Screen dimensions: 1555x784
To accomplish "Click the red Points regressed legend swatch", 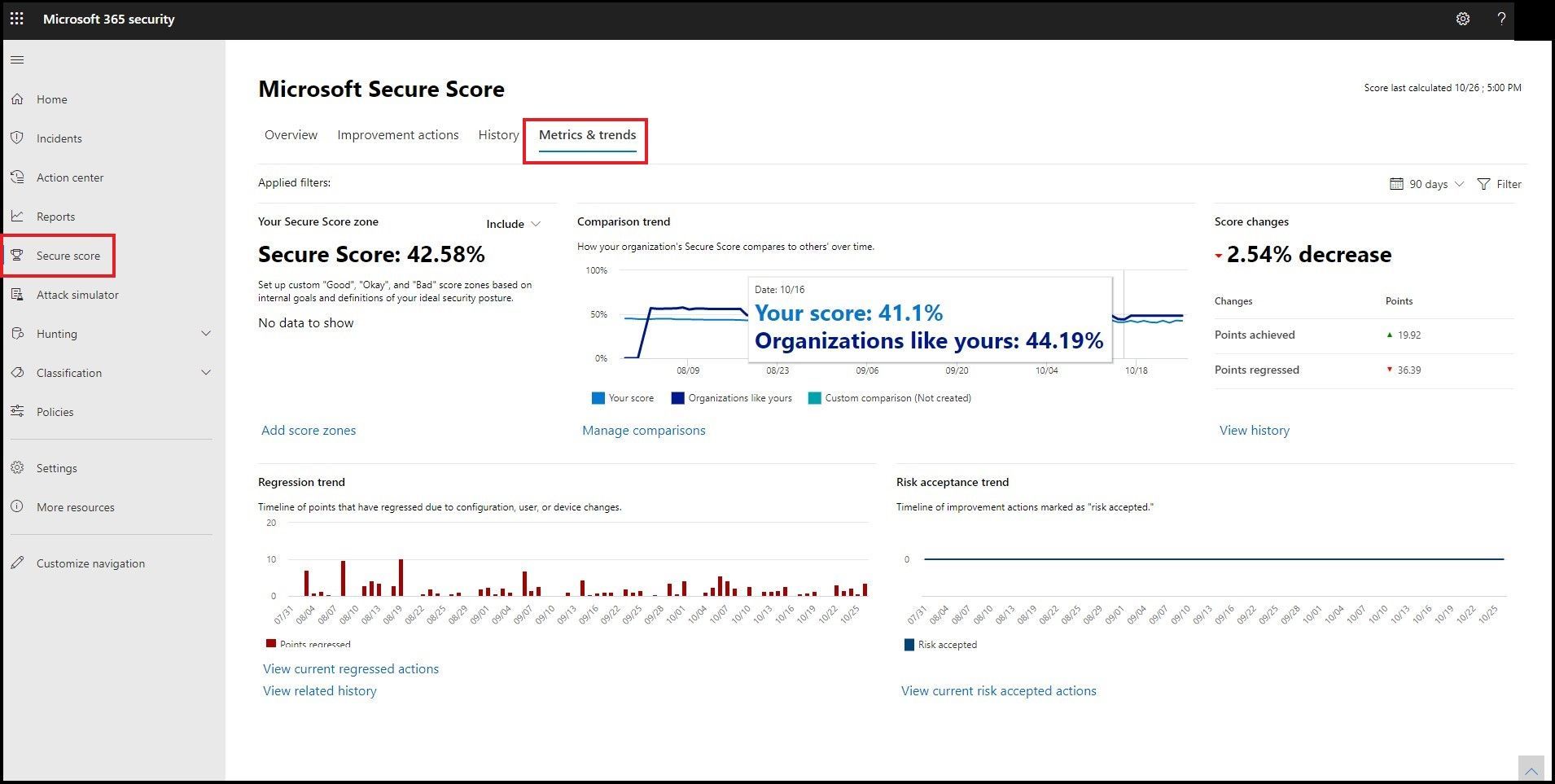I will point(269,643).
